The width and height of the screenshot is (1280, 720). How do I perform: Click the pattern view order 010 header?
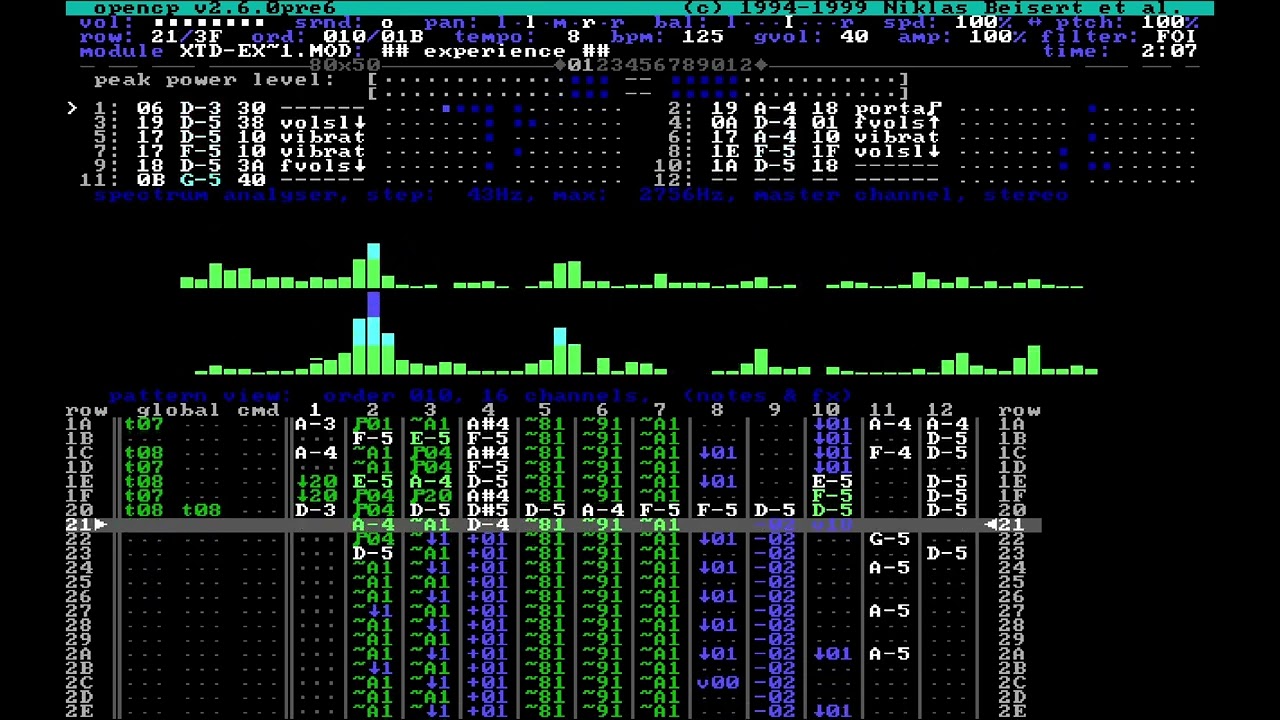(x=481, y=396)
